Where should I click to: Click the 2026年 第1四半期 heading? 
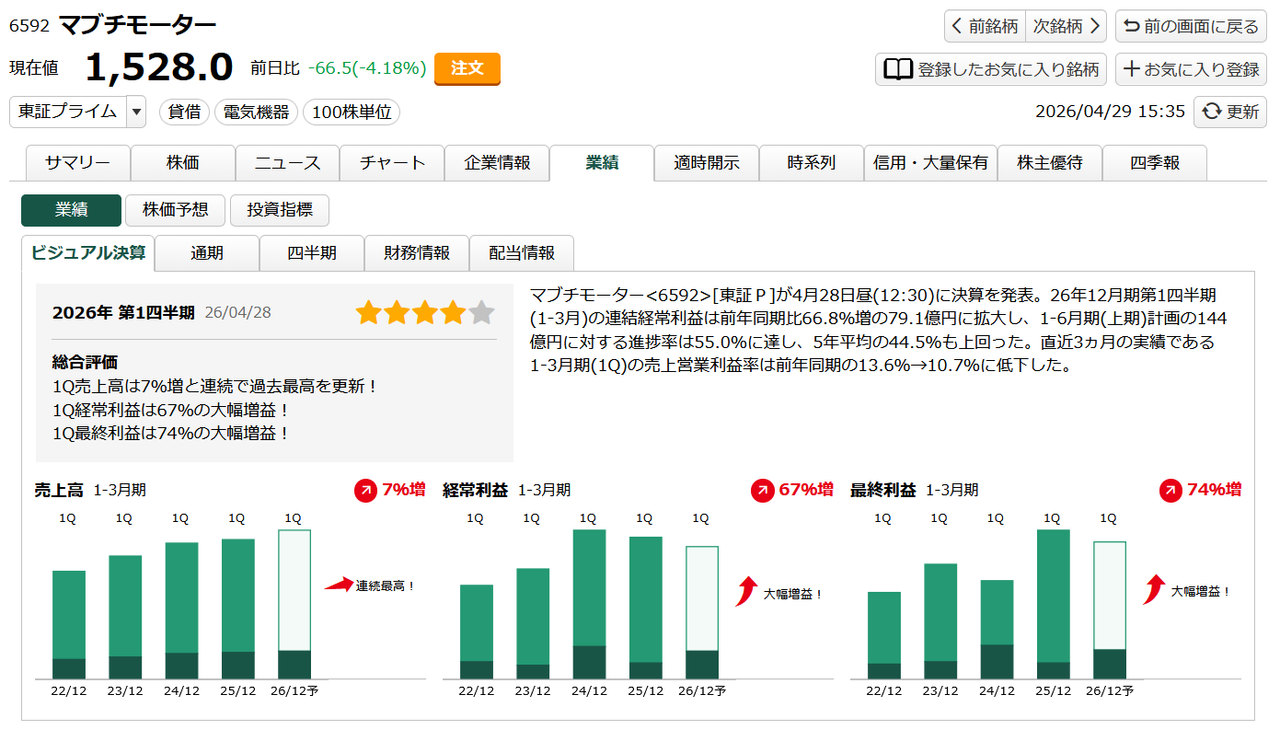pyautogui.click(x=123, y=312)
